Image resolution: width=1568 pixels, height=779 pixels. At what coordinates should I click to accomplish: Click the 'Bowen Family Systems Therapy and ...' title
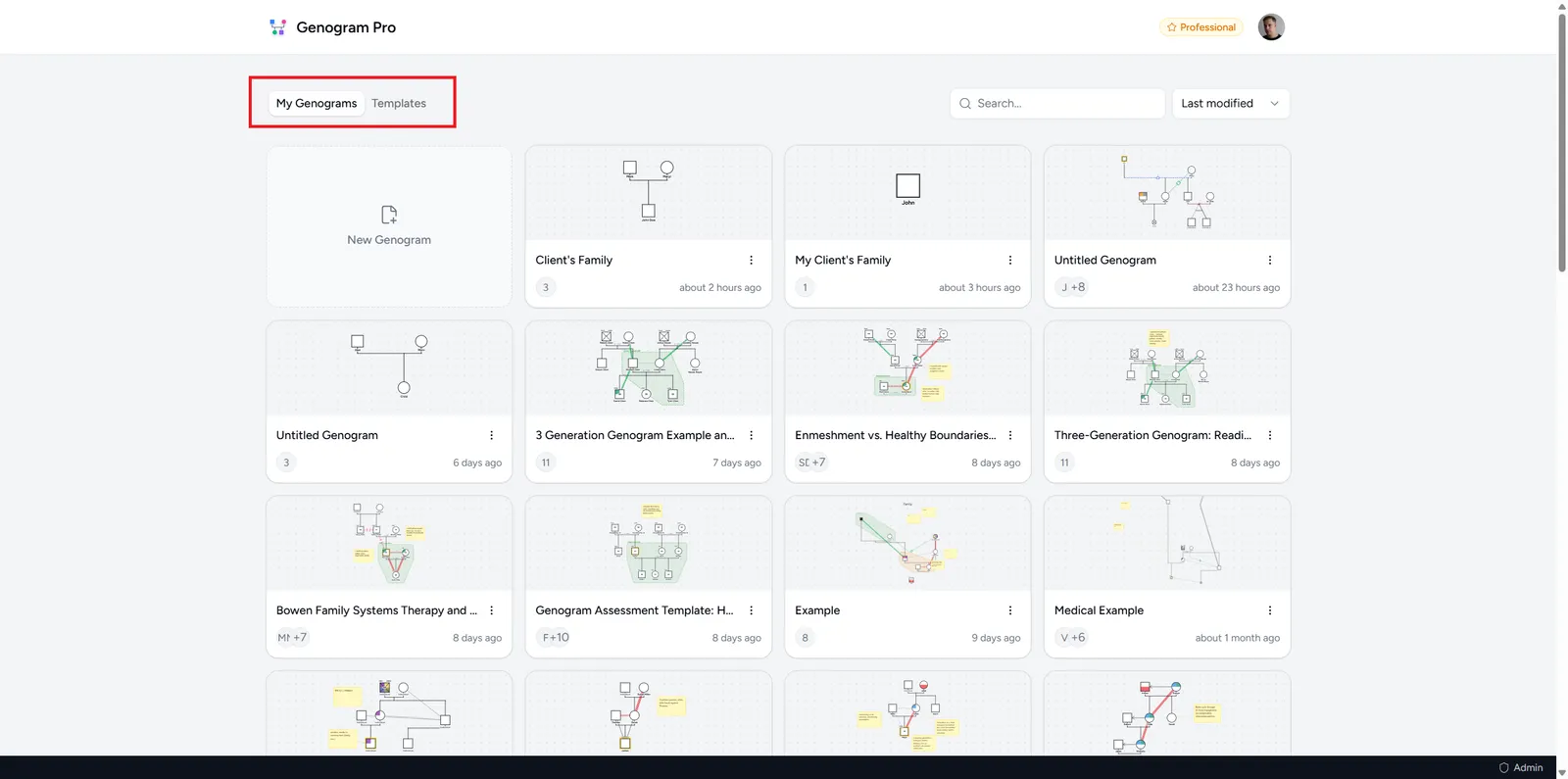click(376, 610)
